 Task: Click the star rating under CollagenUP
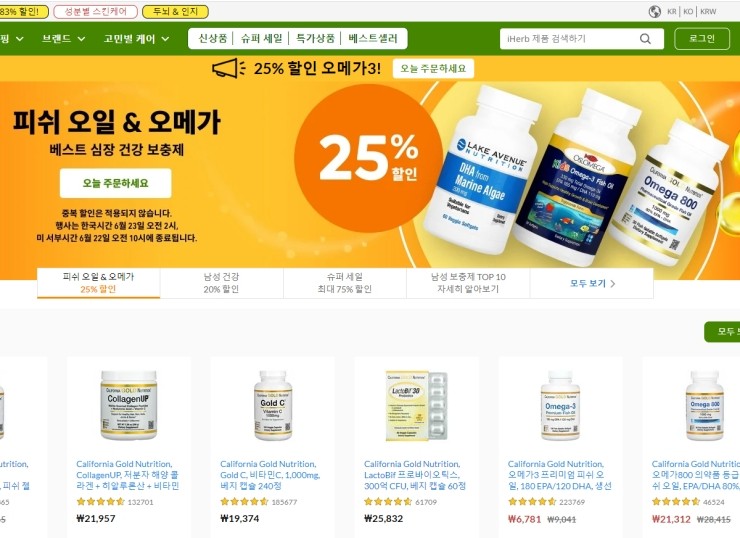(101, 502)
